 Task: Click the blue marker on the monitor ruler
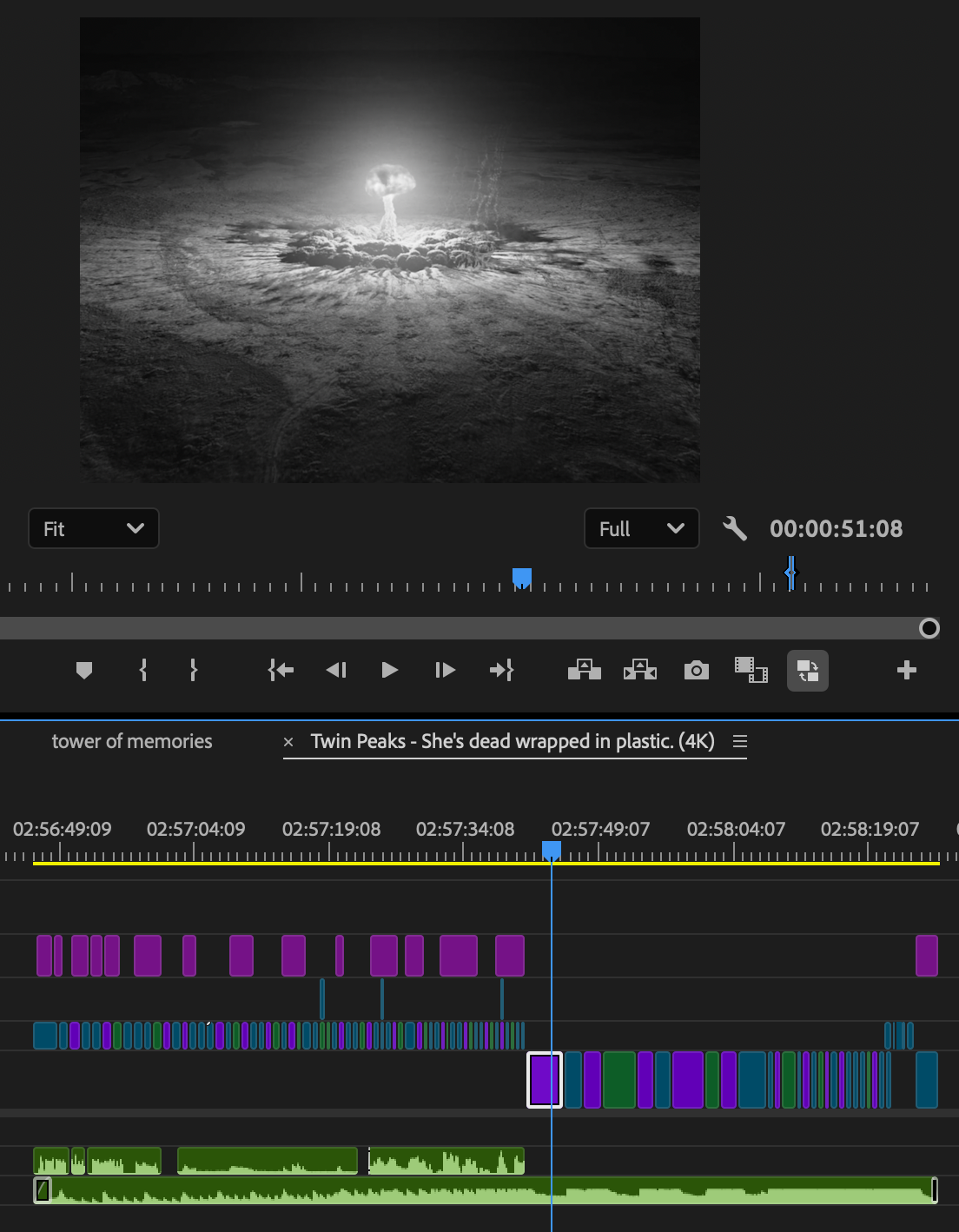790,573
